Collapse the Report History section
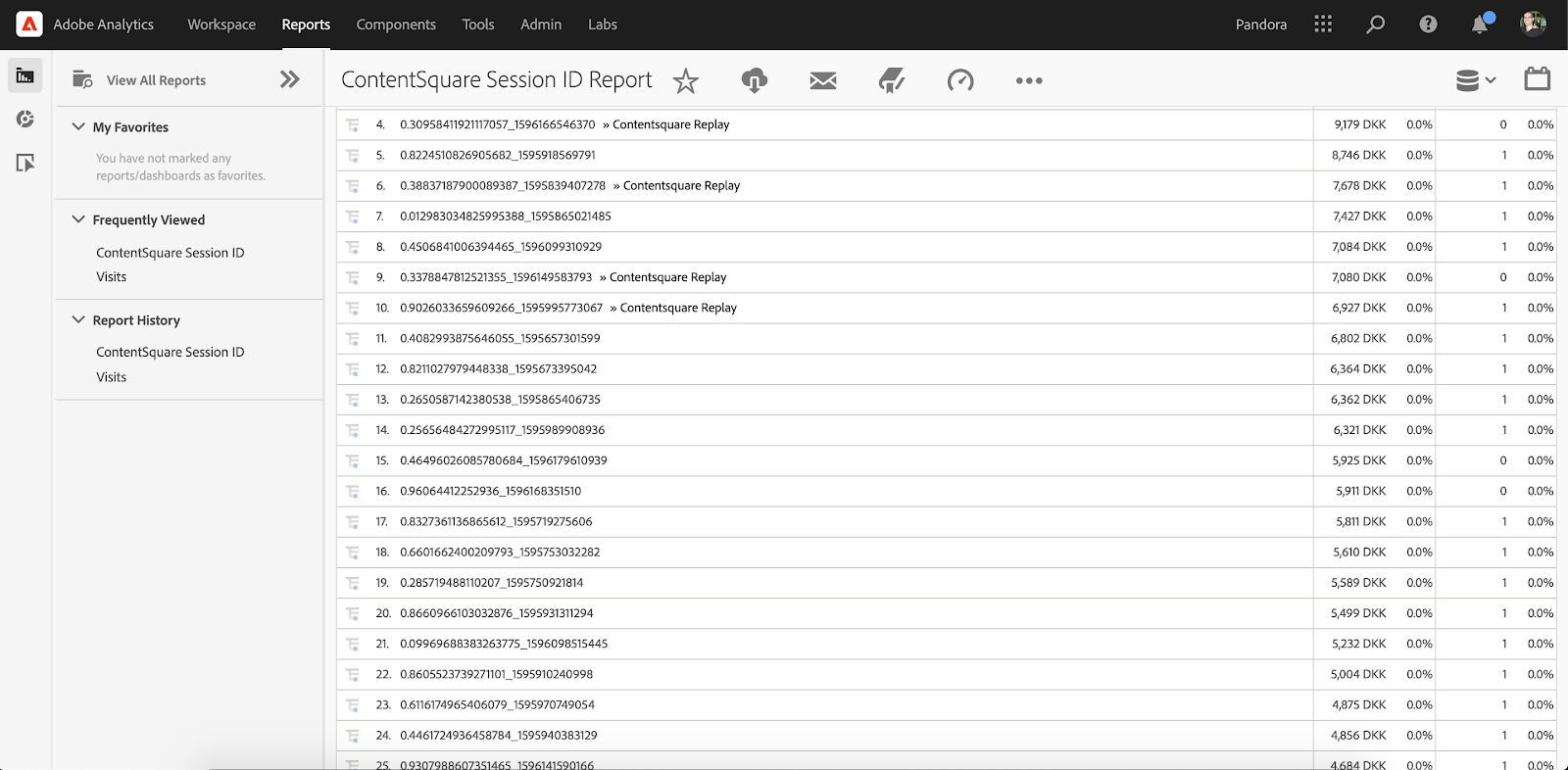 [78, 319]
